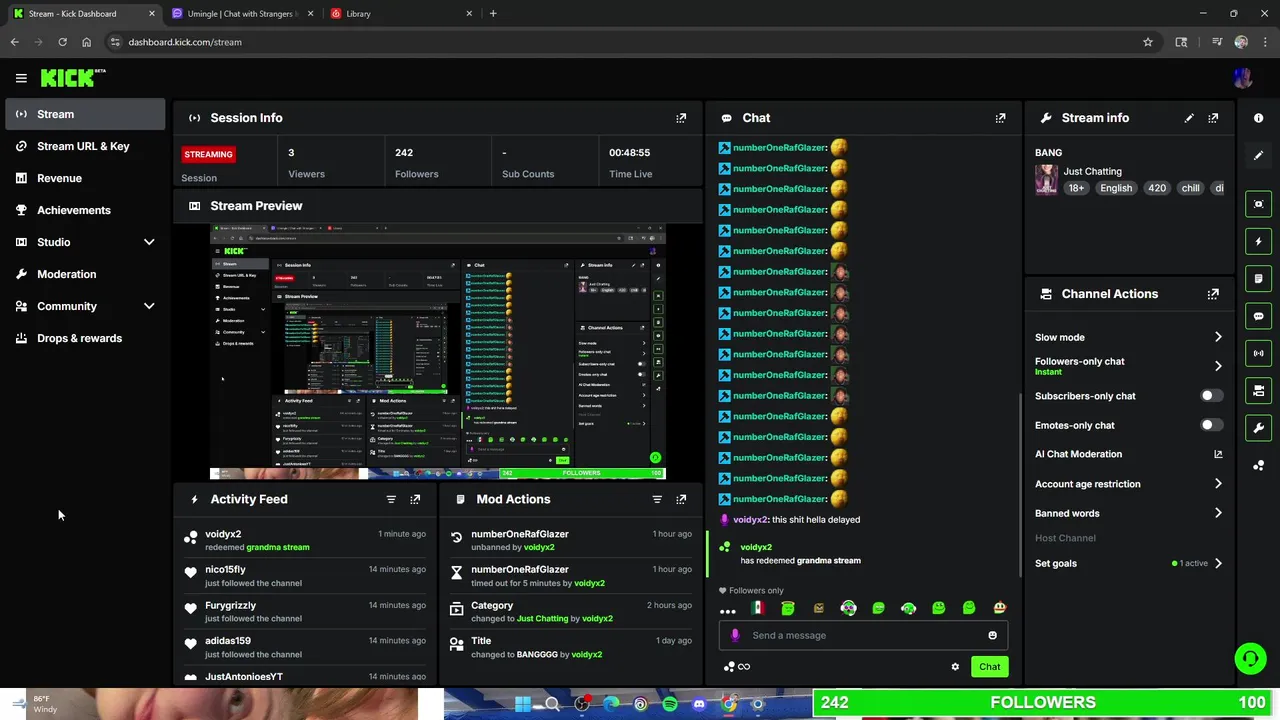The image size is (1280, 720).
Task: Pop out the Chat panel
Action: click(x=1000, y=118)
